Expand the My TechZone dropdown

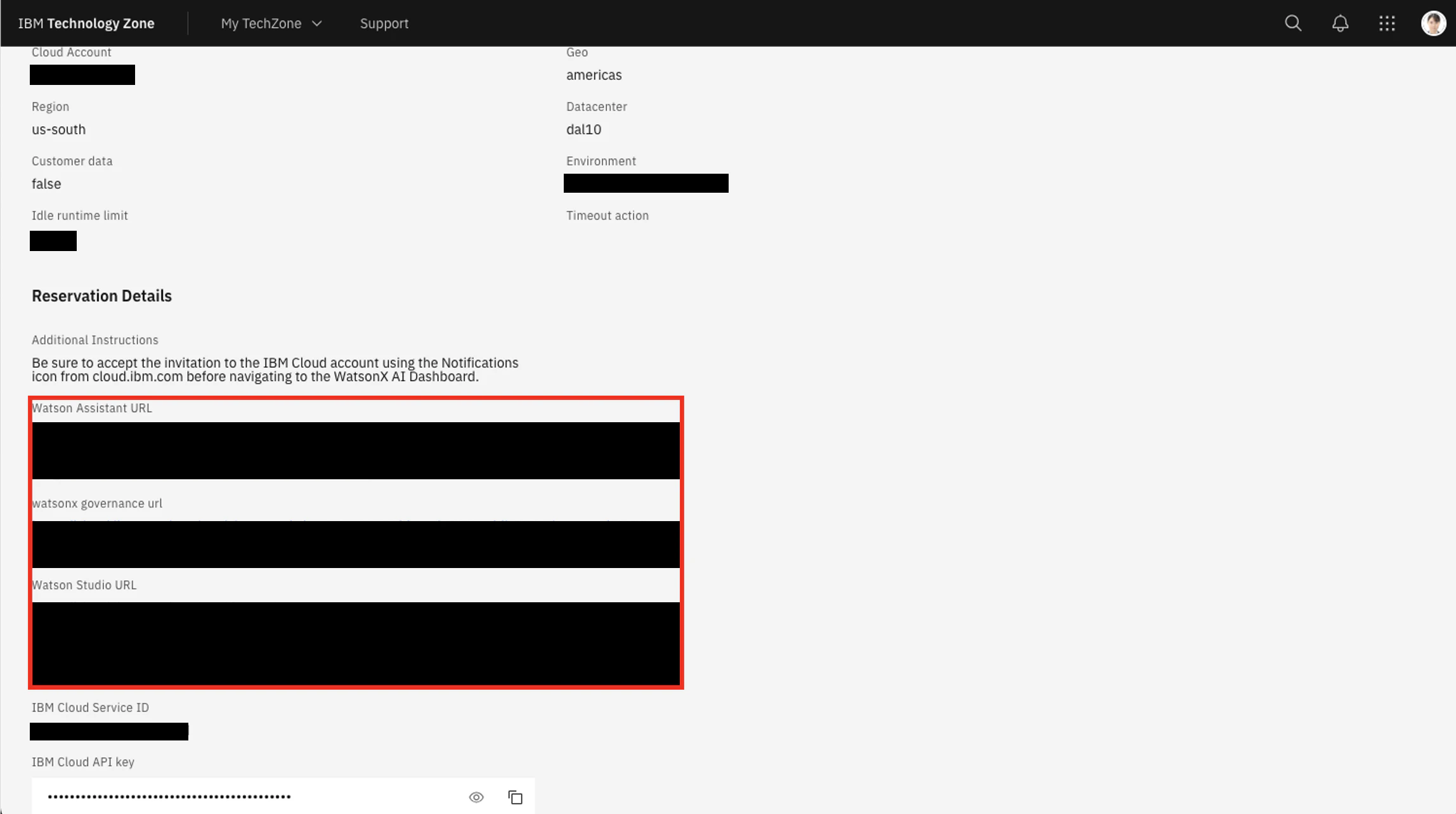coord(271,23)
